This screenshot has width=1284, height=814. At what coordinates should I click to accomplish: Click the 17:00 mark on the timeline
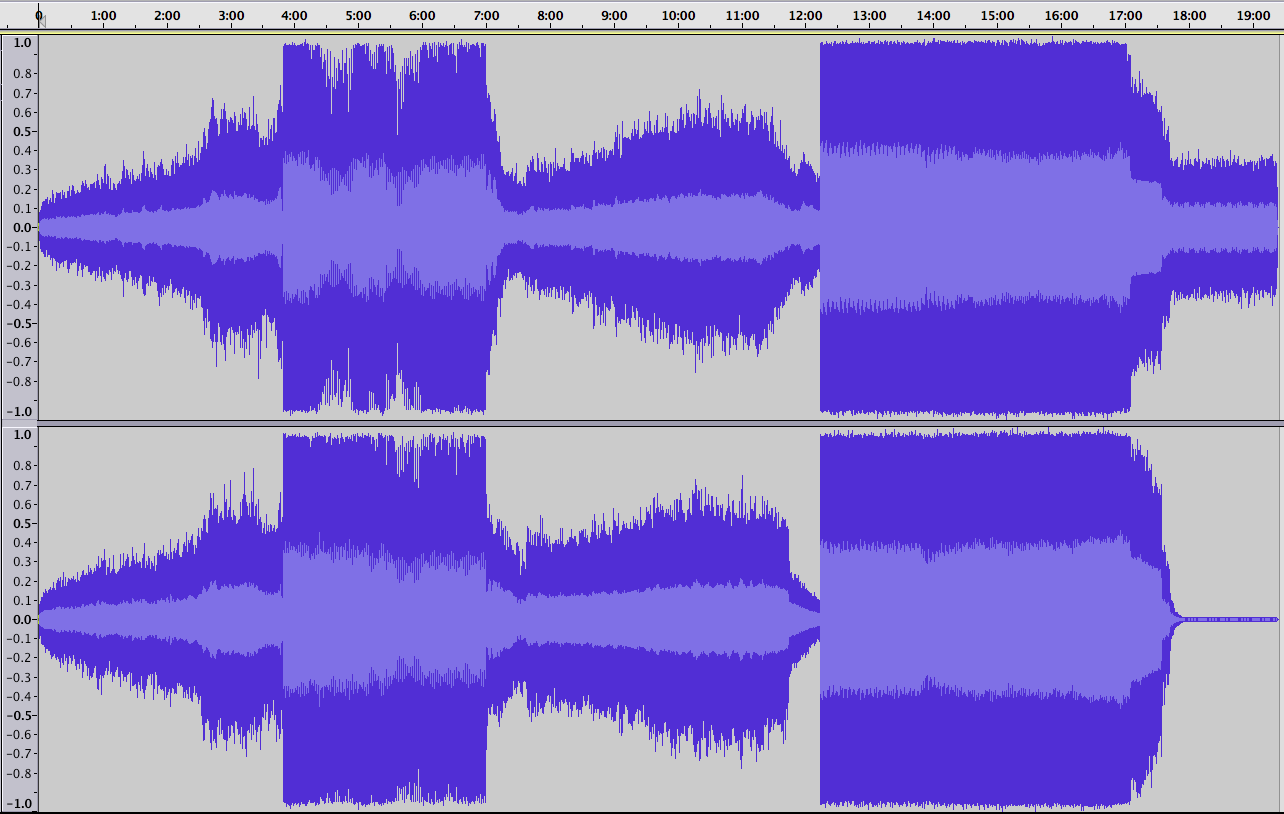pyautogui.click(x=1125, y=16)
